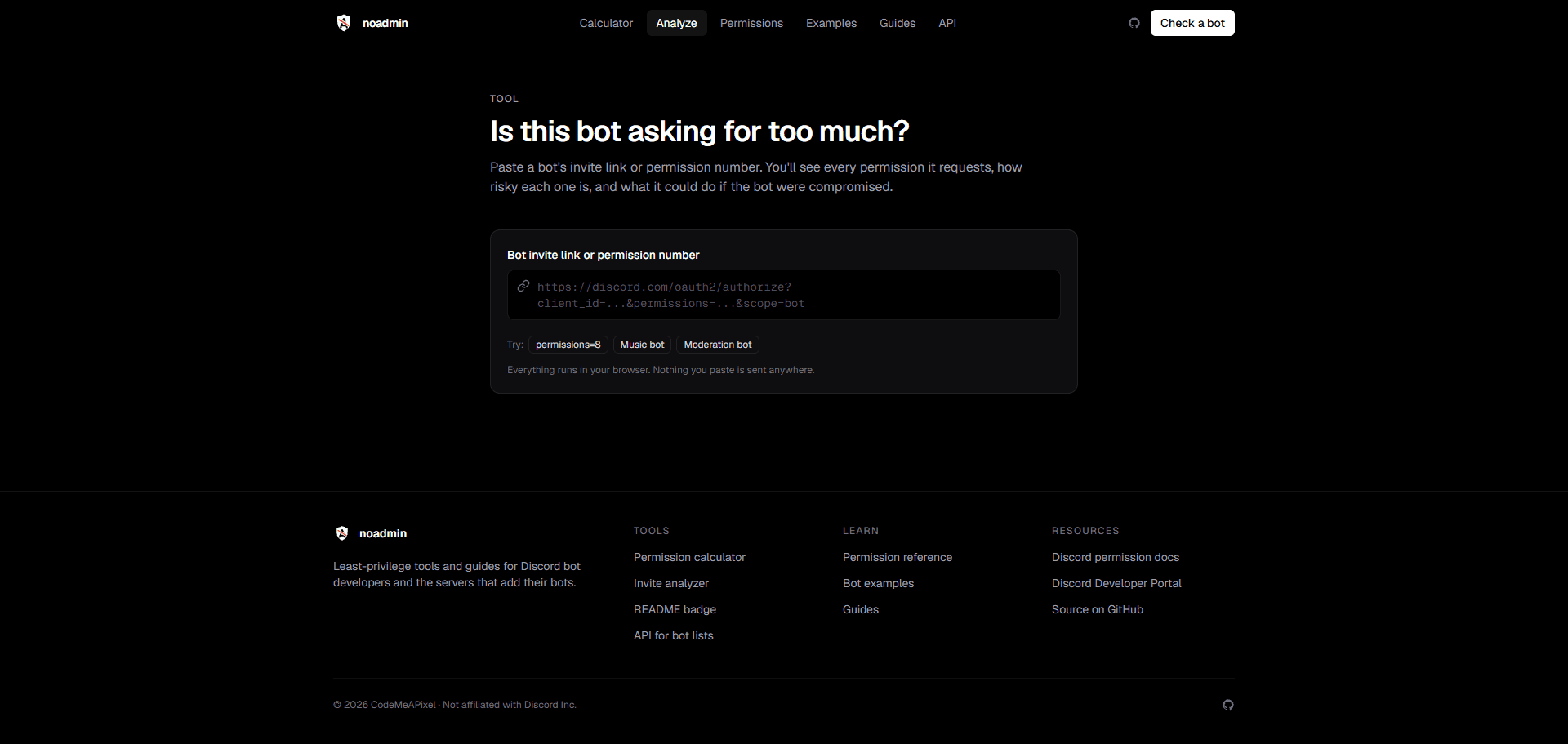Open Guides link in footer Learn column
Viewport: 1568px width, 744px height.
(x=861, y=609)
